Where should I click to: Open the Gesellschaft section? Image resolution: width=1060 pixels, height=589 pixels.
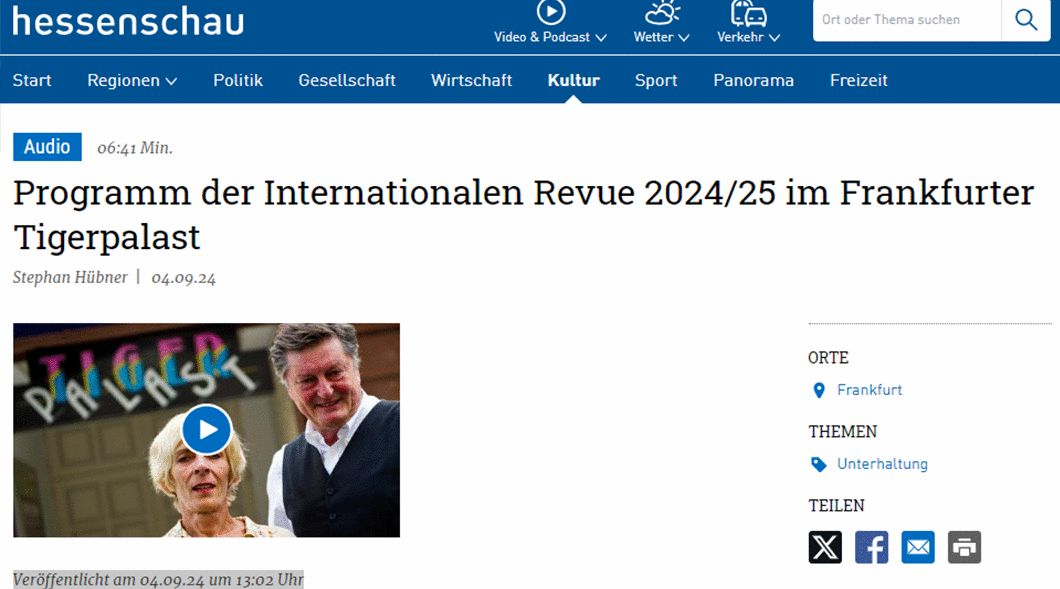pyautogui.click(x=347, y=80)
